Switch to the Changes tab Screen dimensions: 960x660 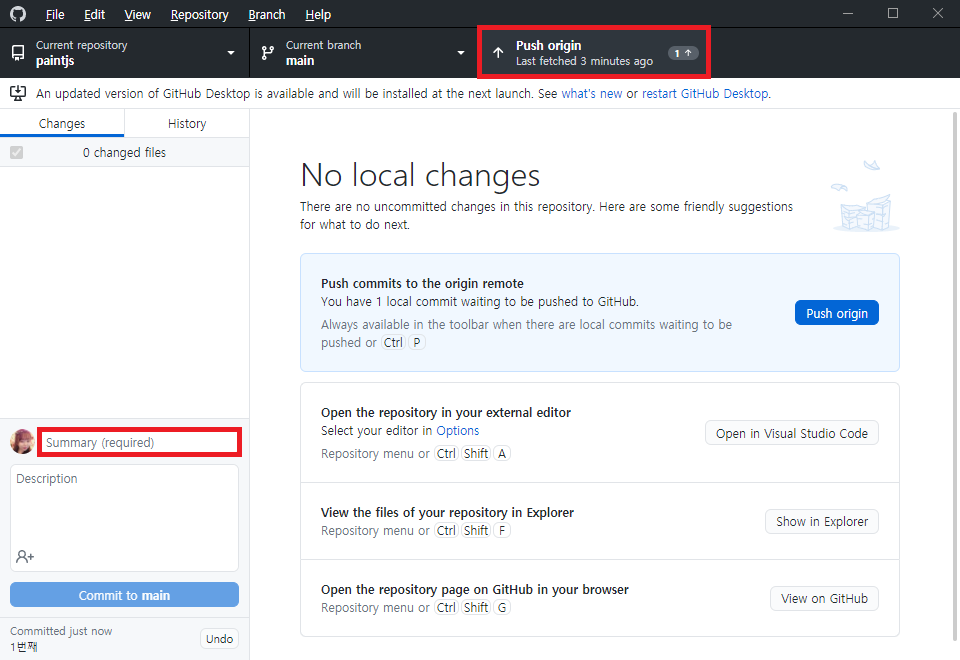(x=62, y=123)
